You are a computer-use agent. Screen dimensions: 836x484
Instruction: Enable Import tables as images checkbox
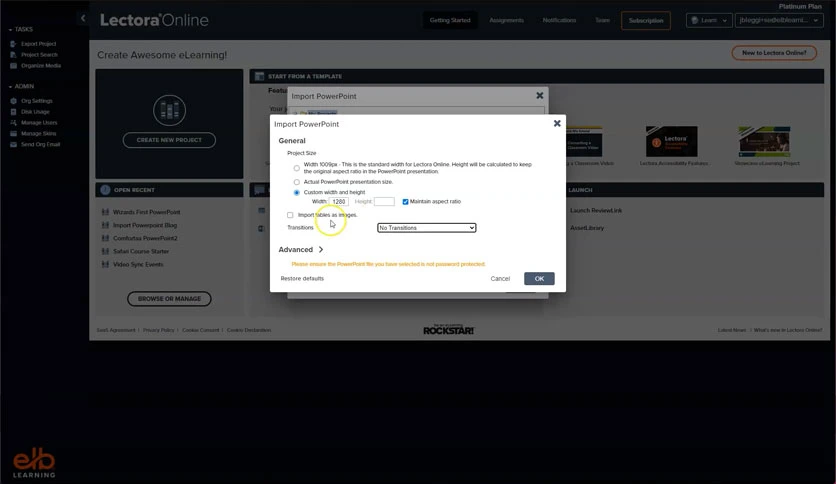tap(290, 215)
